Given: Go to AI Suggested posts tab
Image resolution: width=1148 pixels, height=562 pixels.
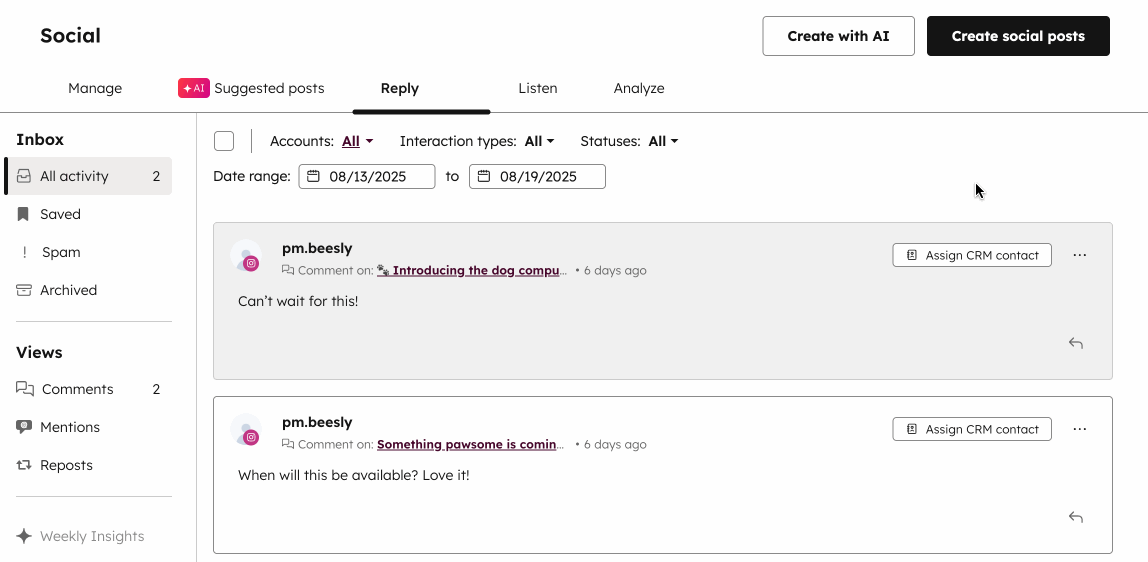Looking at the screenshot, I should (x=252, y=88).
